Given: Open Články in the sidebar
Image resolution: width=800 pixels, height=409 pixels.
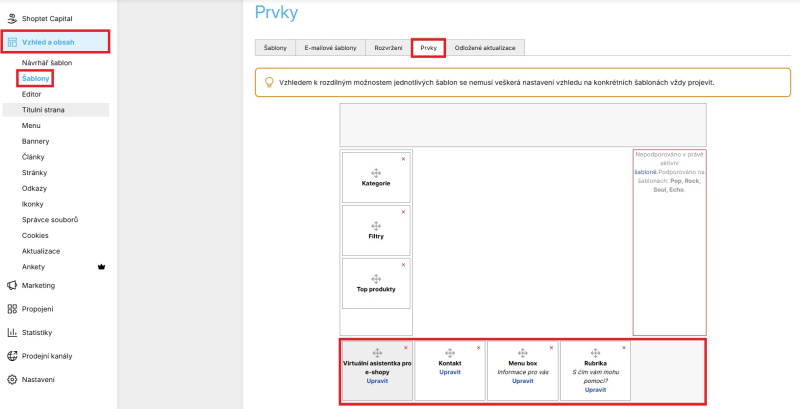Looking at the screenshot, I should click(33, 157).
